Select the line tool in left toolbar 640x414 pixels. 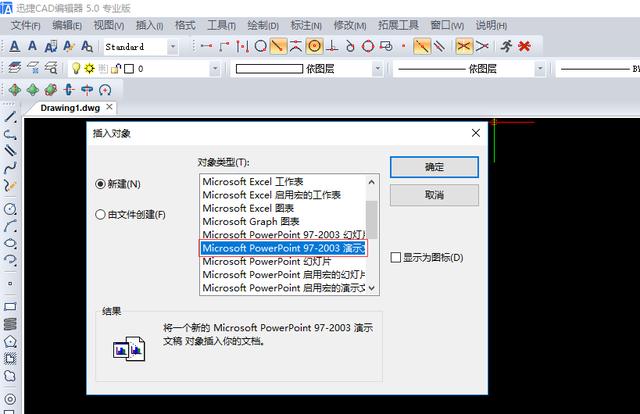[10, 117]
